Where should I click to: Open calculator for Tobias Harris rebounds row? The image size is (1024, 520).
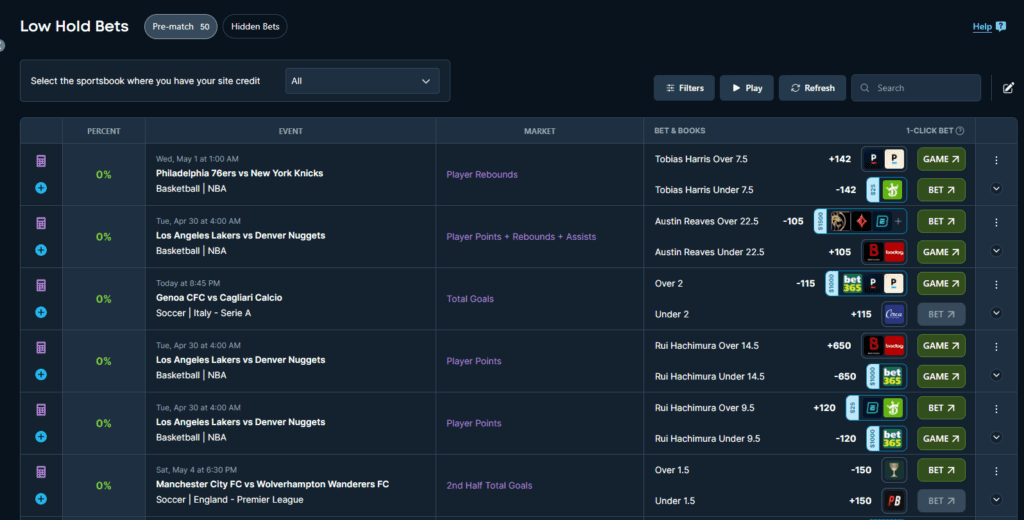(x=41, y=161)
